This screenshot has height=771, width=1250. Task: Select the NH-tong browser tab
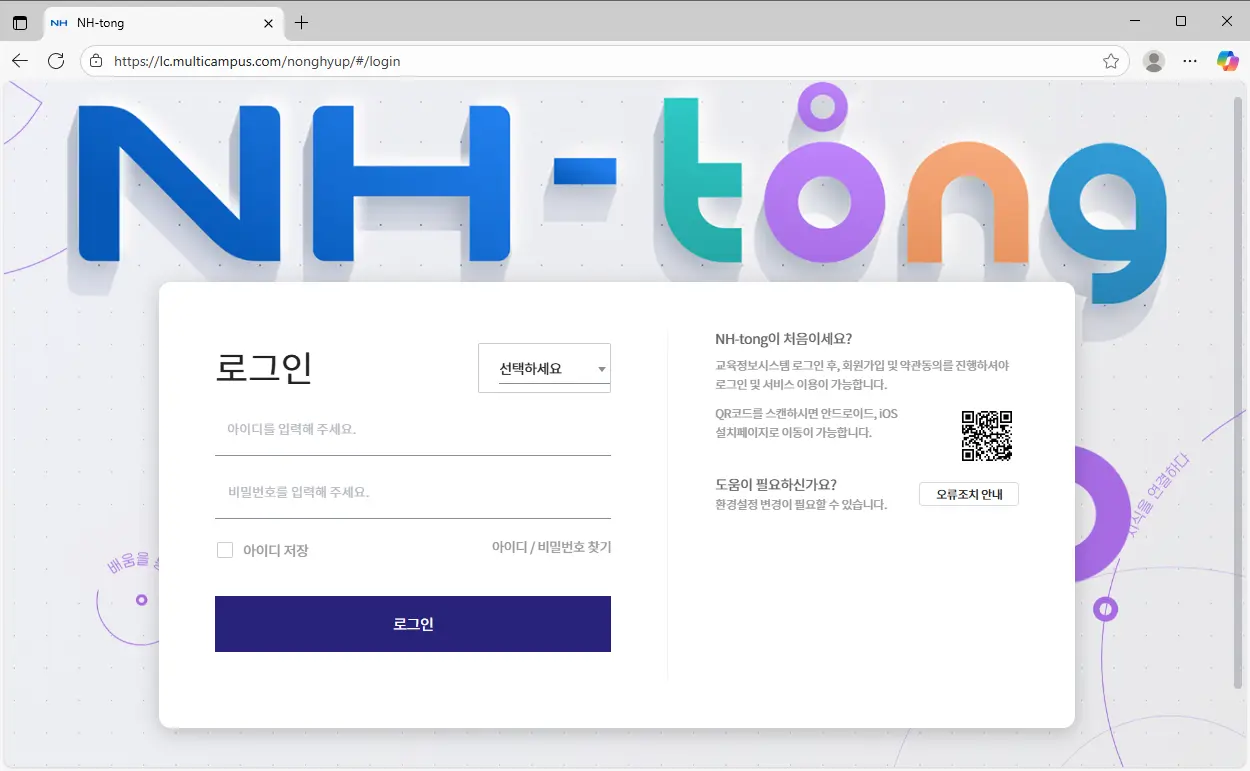point(163,22)
